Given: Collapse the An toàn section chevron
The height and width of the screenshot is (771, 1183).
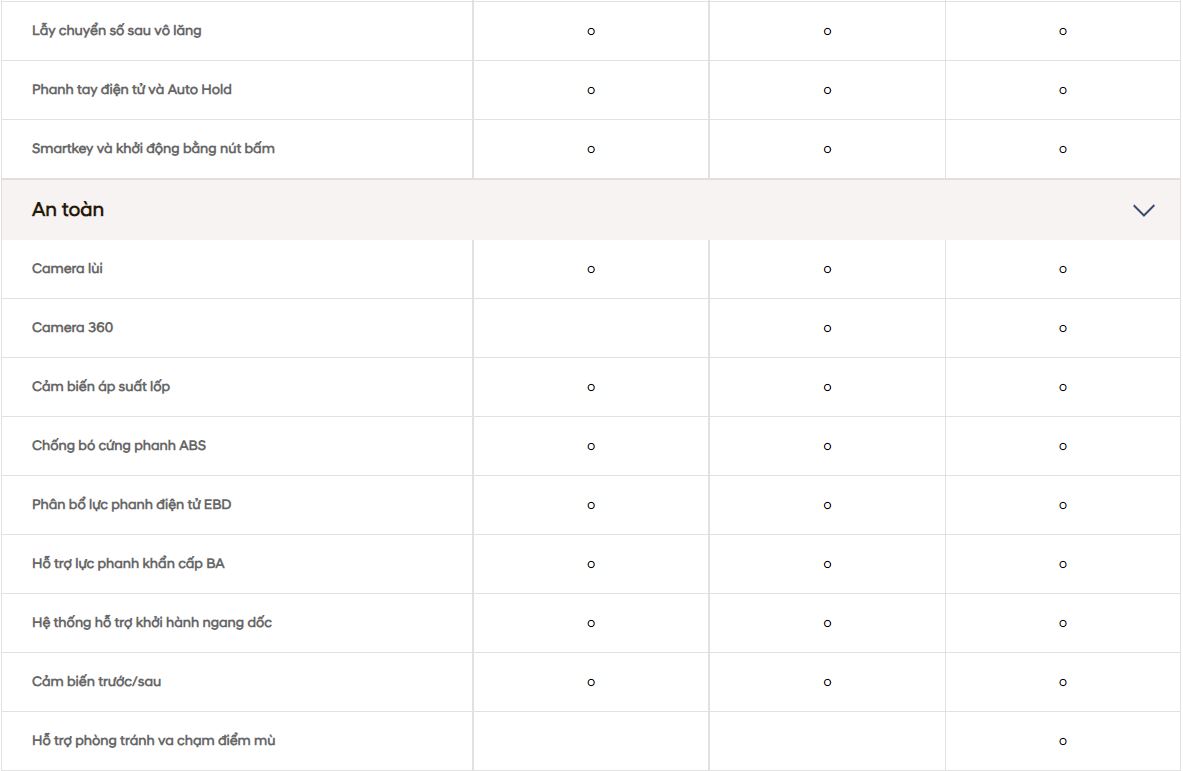Looking at the screenshot, I should click(x=1143, y=210).
